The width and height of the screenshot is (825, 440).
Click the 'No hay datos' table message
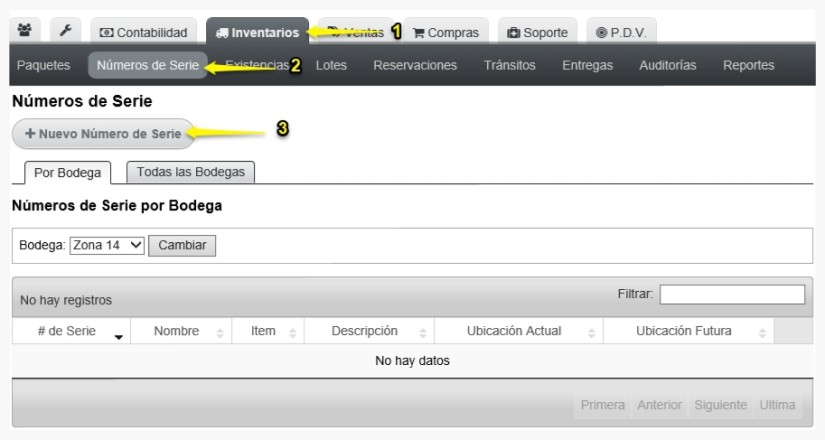tap(412, 361)
